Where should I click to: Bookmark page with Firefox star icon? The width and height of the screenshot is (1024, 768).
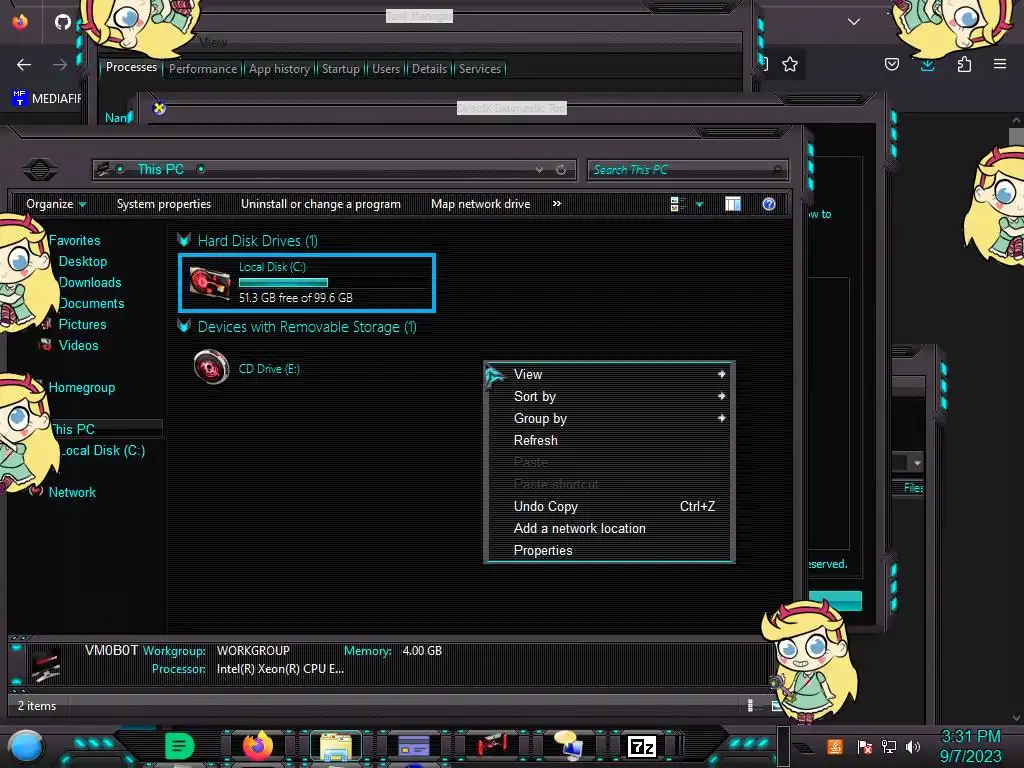(790, 64)
